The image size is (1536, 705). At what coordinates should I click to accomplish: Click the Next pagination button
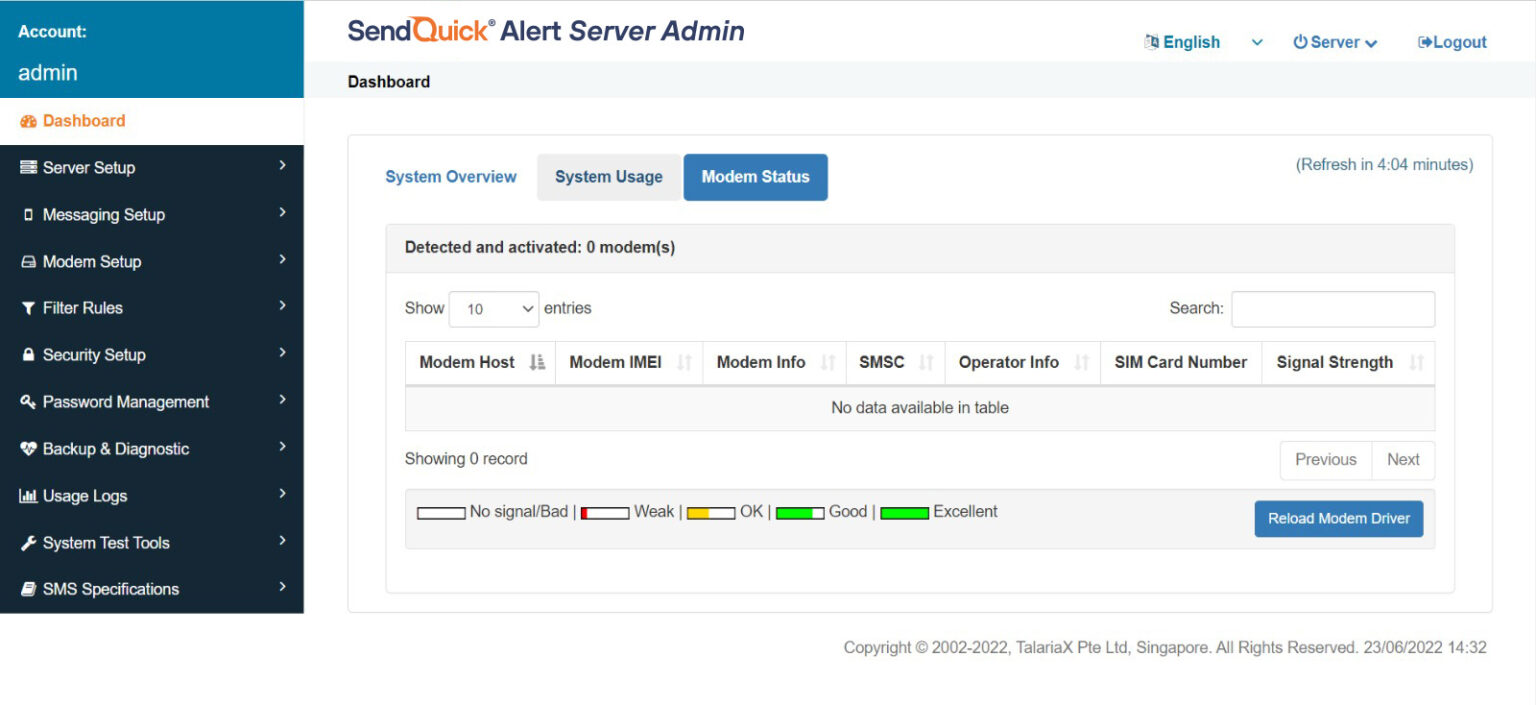click(x=1403, y=460)
